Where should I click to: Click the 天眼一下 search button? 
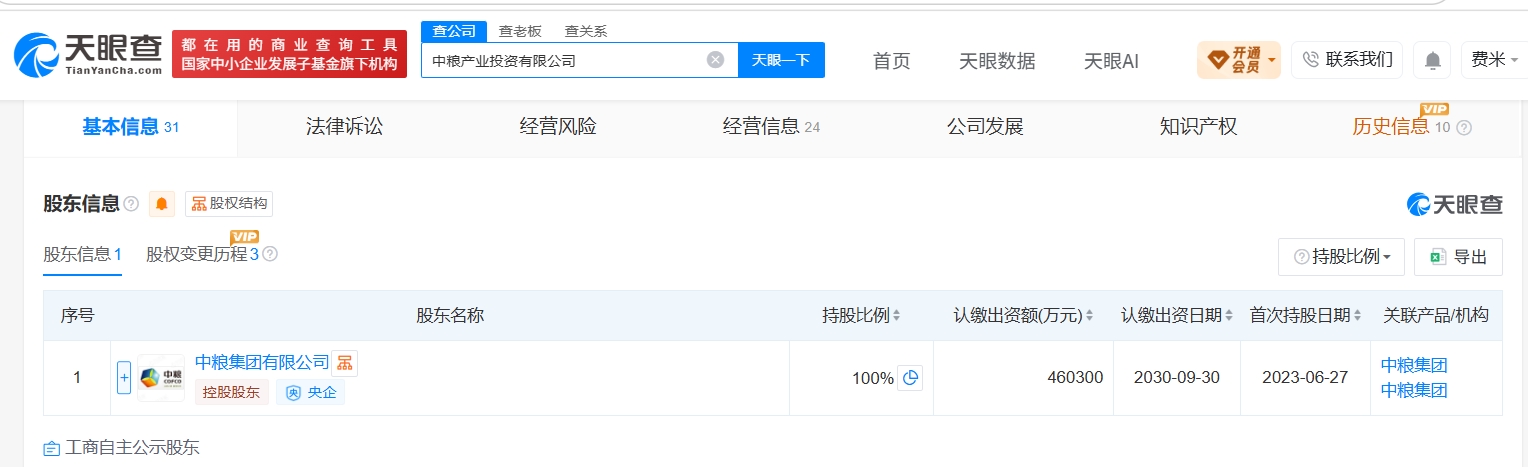[781, 60]
